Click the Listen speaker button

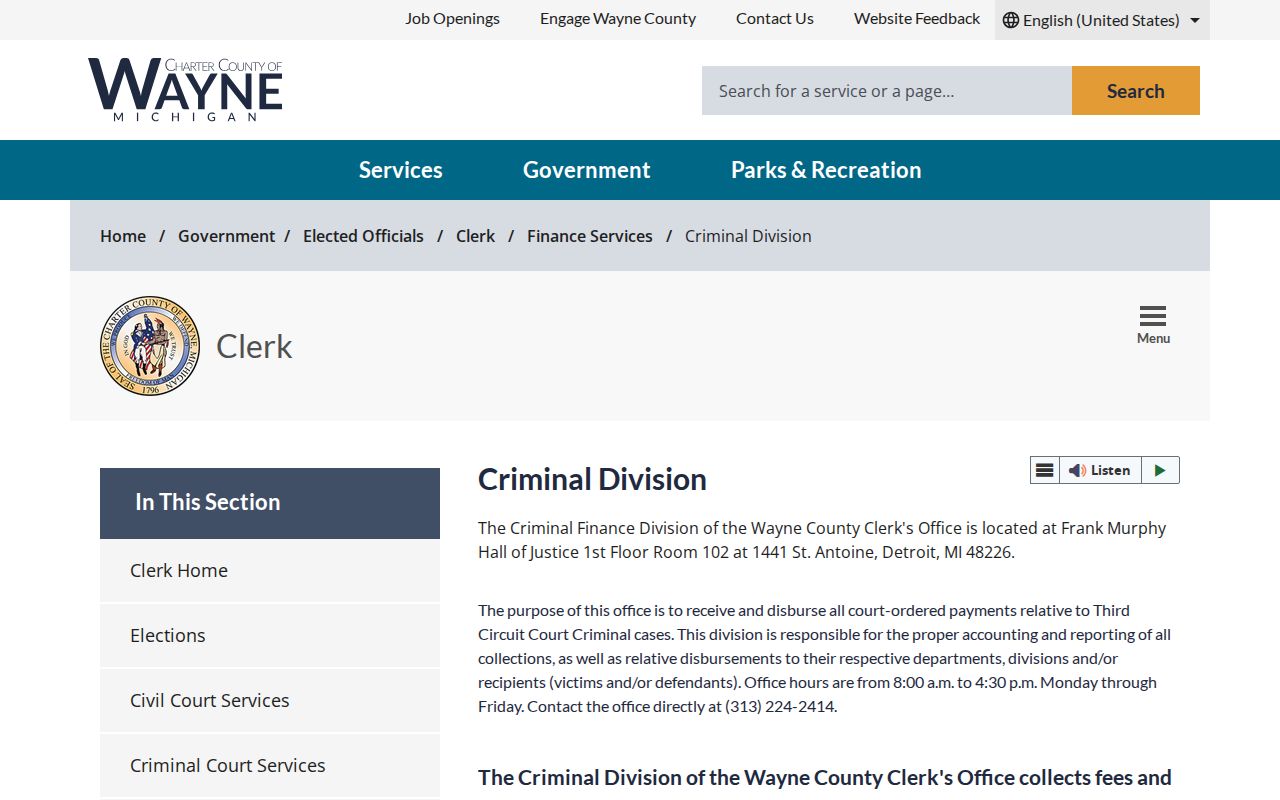point(1100,470)
